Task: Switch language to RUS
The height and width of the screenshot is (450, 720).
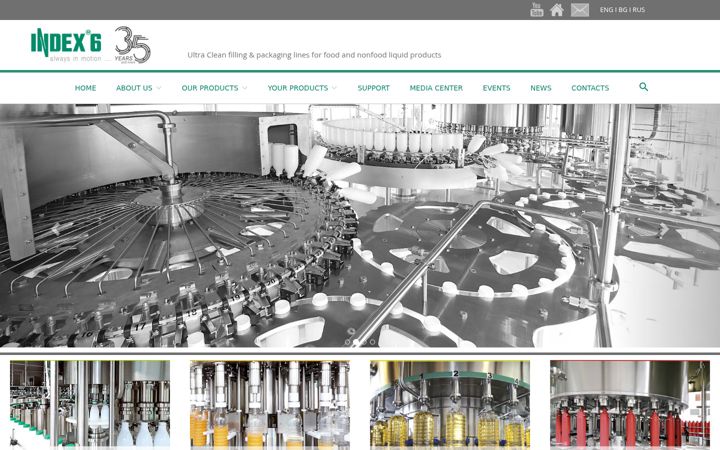Action: pos(639,10)
